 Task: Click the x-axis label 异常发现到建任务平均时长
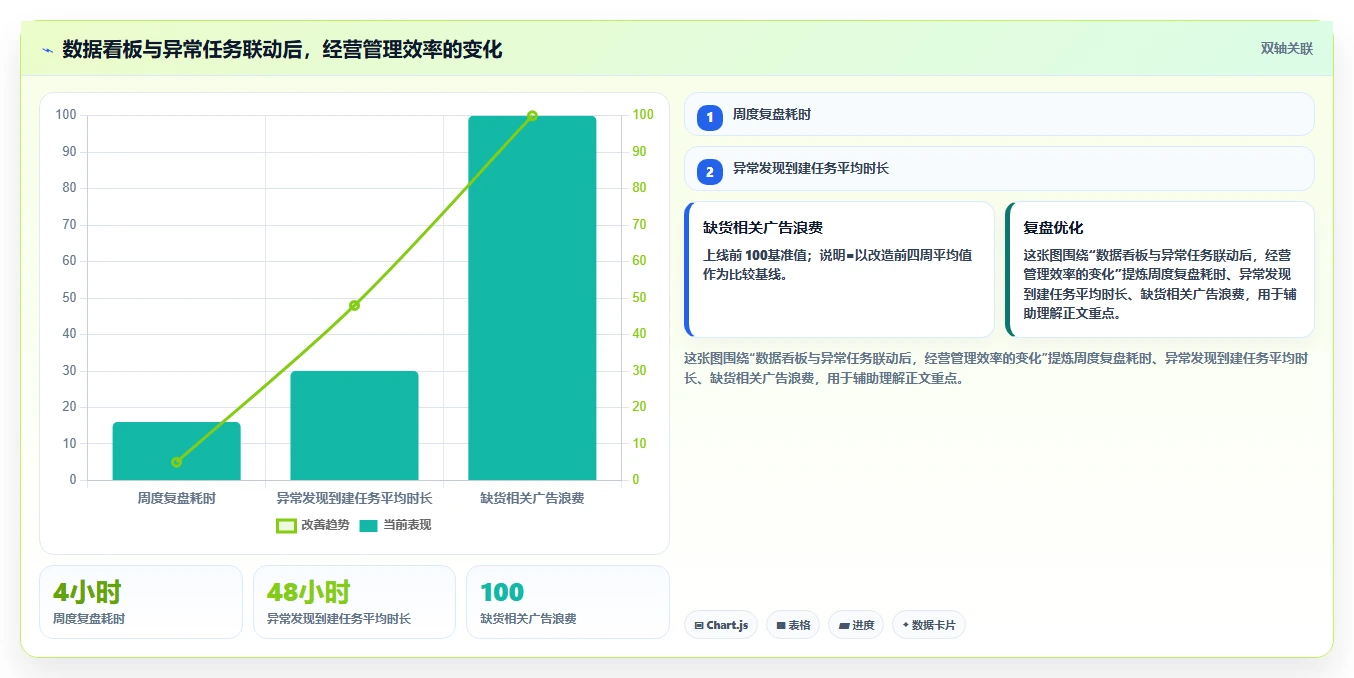[x=354, y=497]
